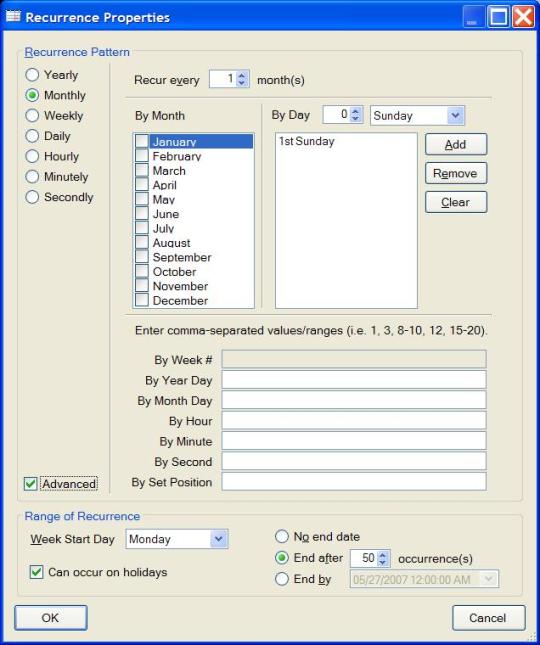Viewport: 540px width, 645px height.
Task: Maximize the Recurrence Properties window
Action: point(498,17)
